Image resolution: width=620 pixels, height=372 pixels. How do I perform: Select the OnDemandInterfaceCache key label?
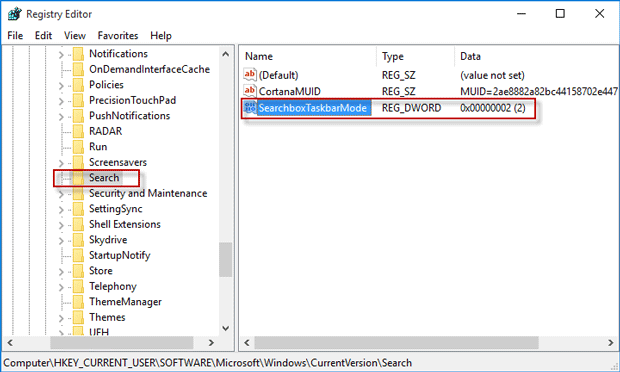point(149,69)
